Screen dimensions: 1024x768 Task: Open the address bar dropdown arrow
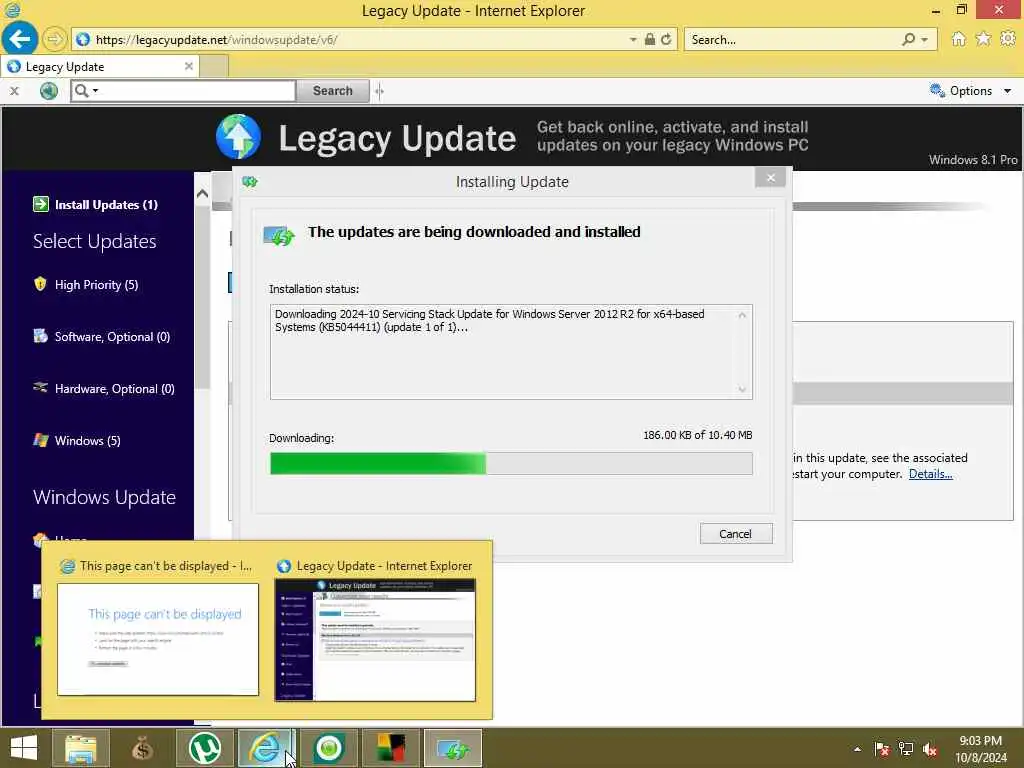coord(633,39)
